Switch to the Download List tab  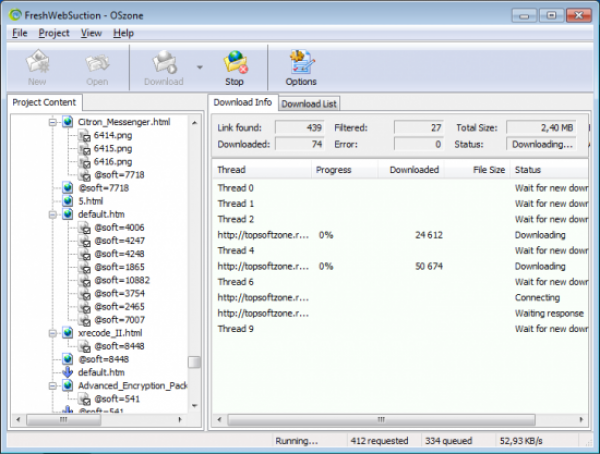click(x=309, y=103)
